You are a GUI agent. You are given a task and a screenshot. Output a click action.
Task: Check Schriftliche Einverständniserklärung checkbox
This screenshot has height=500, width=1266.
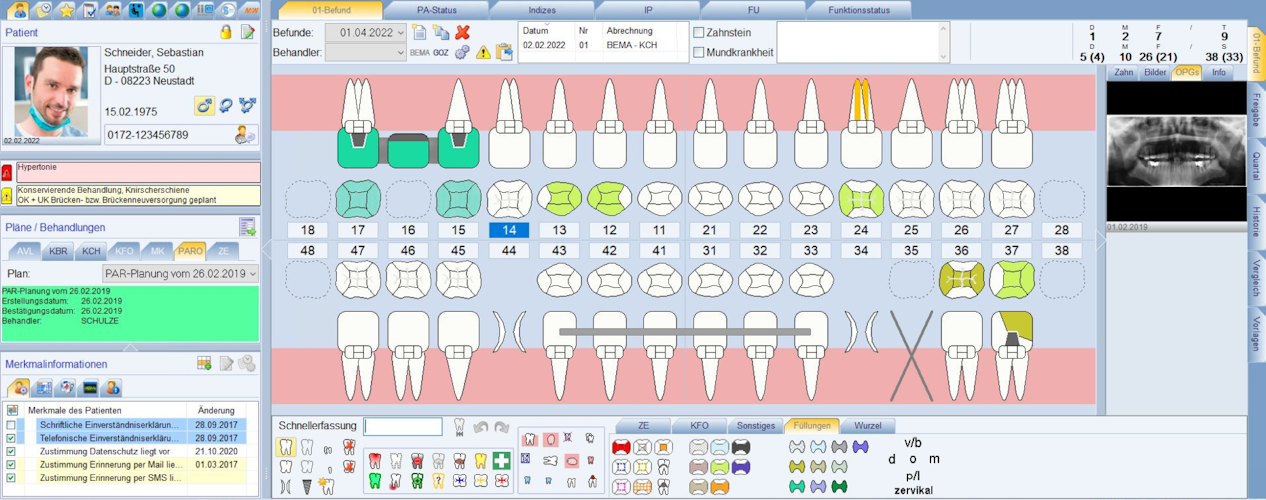tap(12, 425)
